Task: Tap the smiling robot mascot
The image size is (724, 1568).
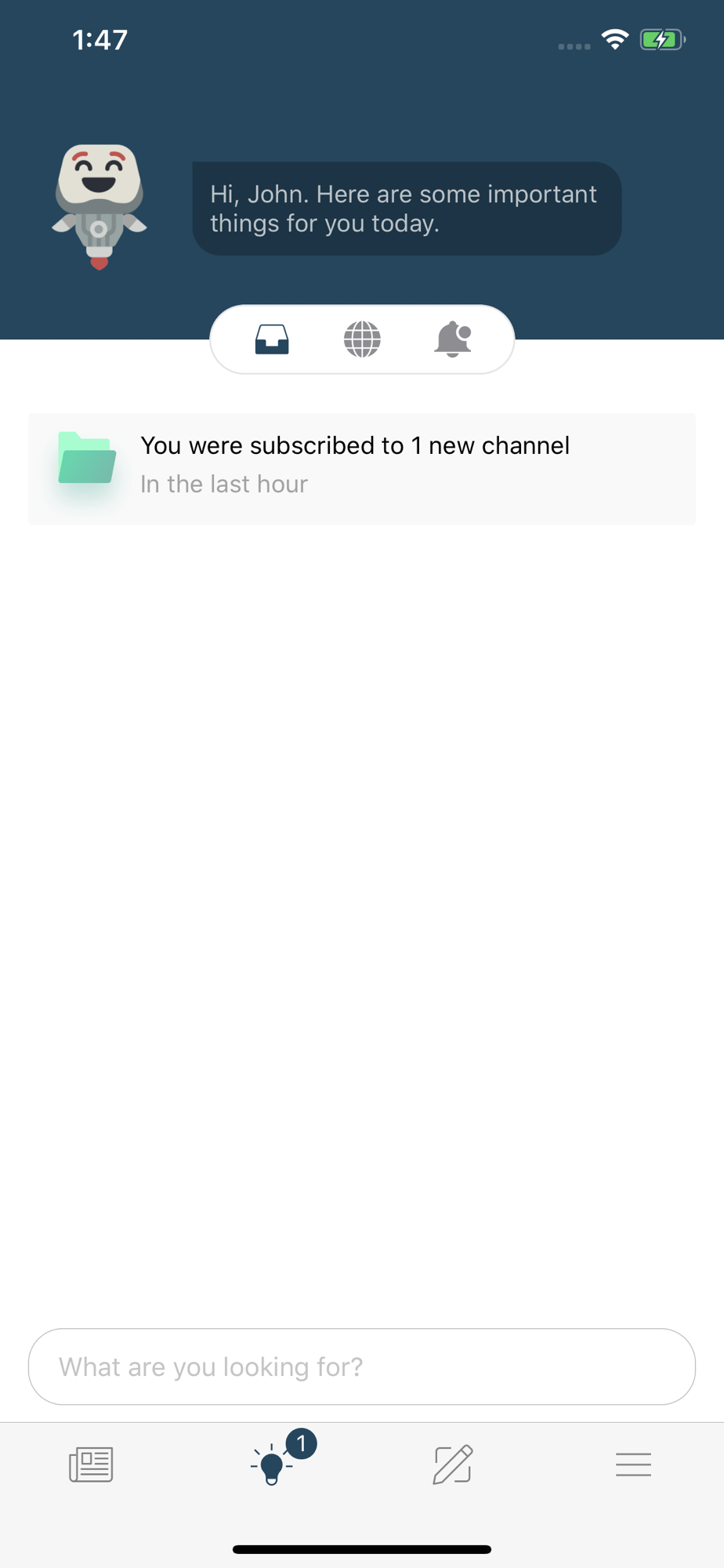Action: pyautogui.click(x=100, y=207)
